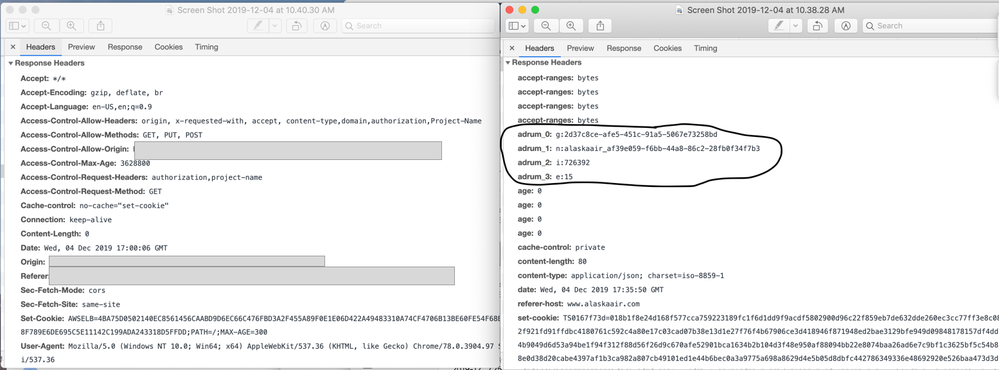Click 'cache-control: private' row
The width and height of the screenshot is (999, 370).
click(561, 247)
